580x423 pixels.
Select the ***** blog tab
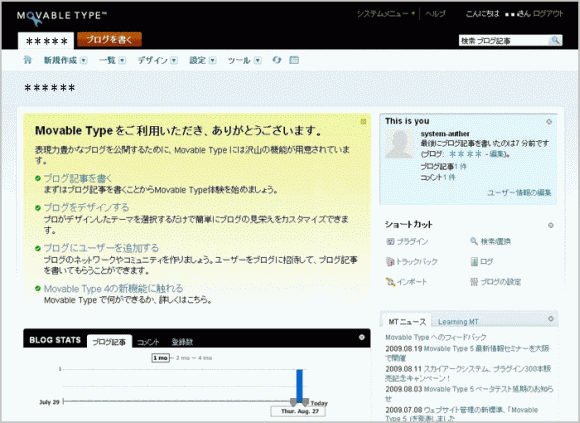pyautogui.click(x=46, y=41)
